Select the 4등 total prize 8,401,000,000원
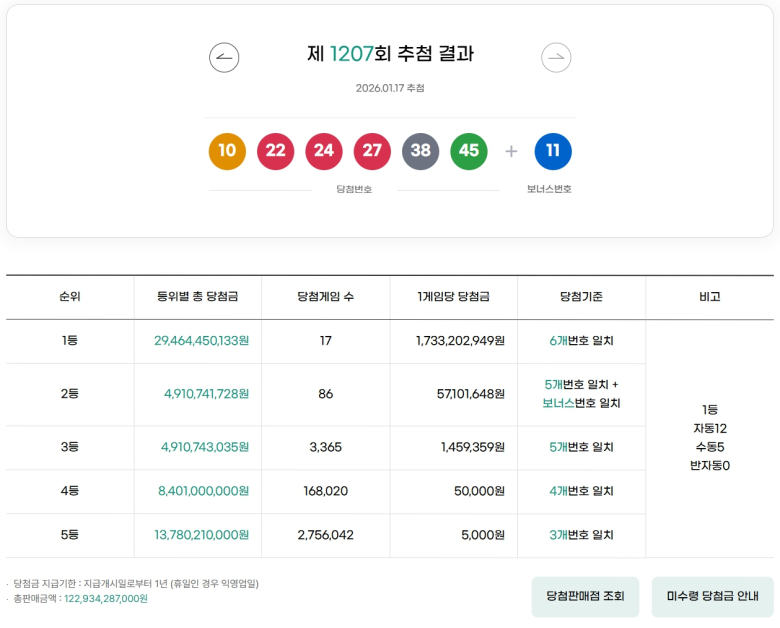The image size is (780, 628). point(203,491)
